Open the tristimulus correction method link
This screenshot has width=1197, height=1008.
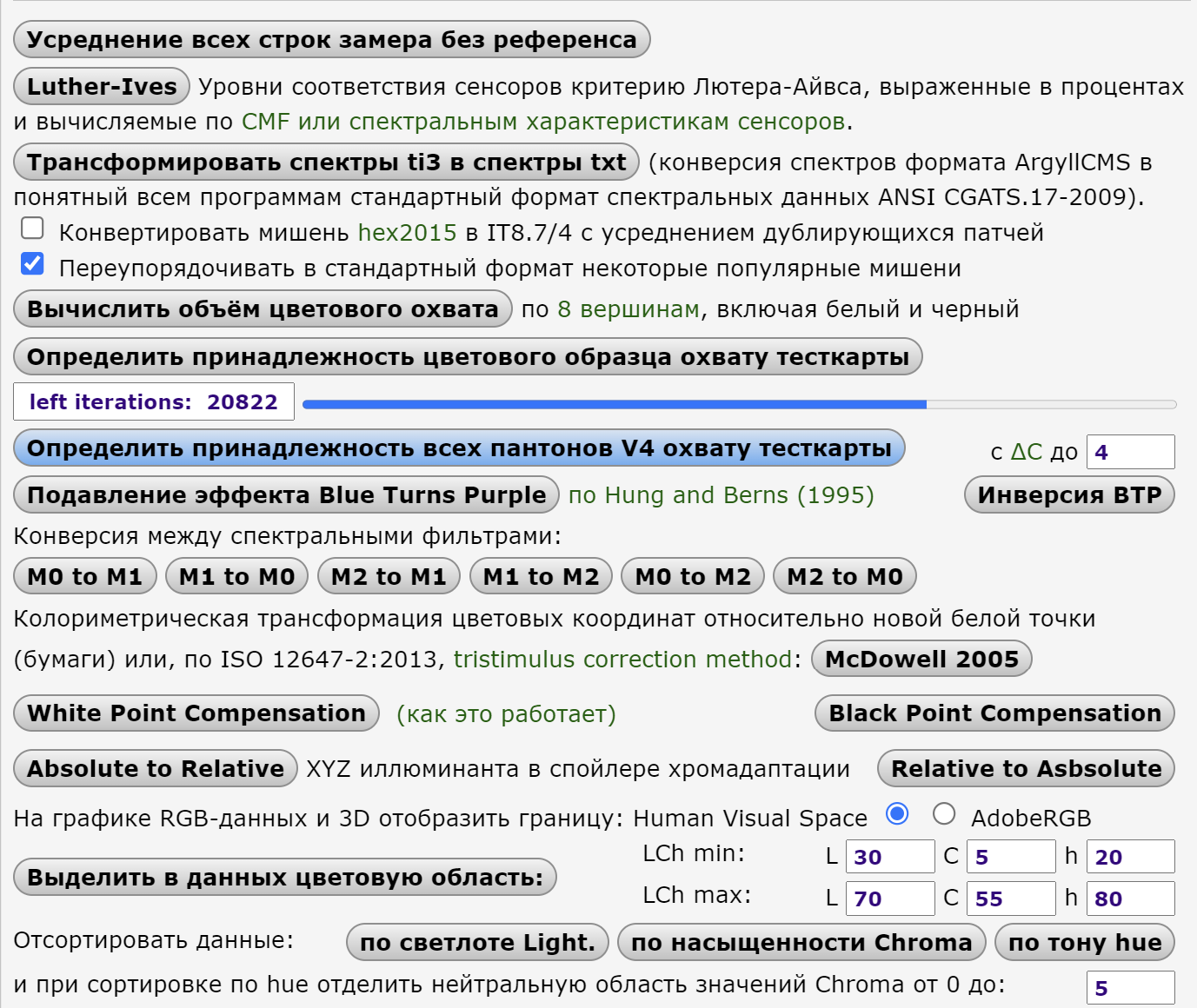point(622,660)
